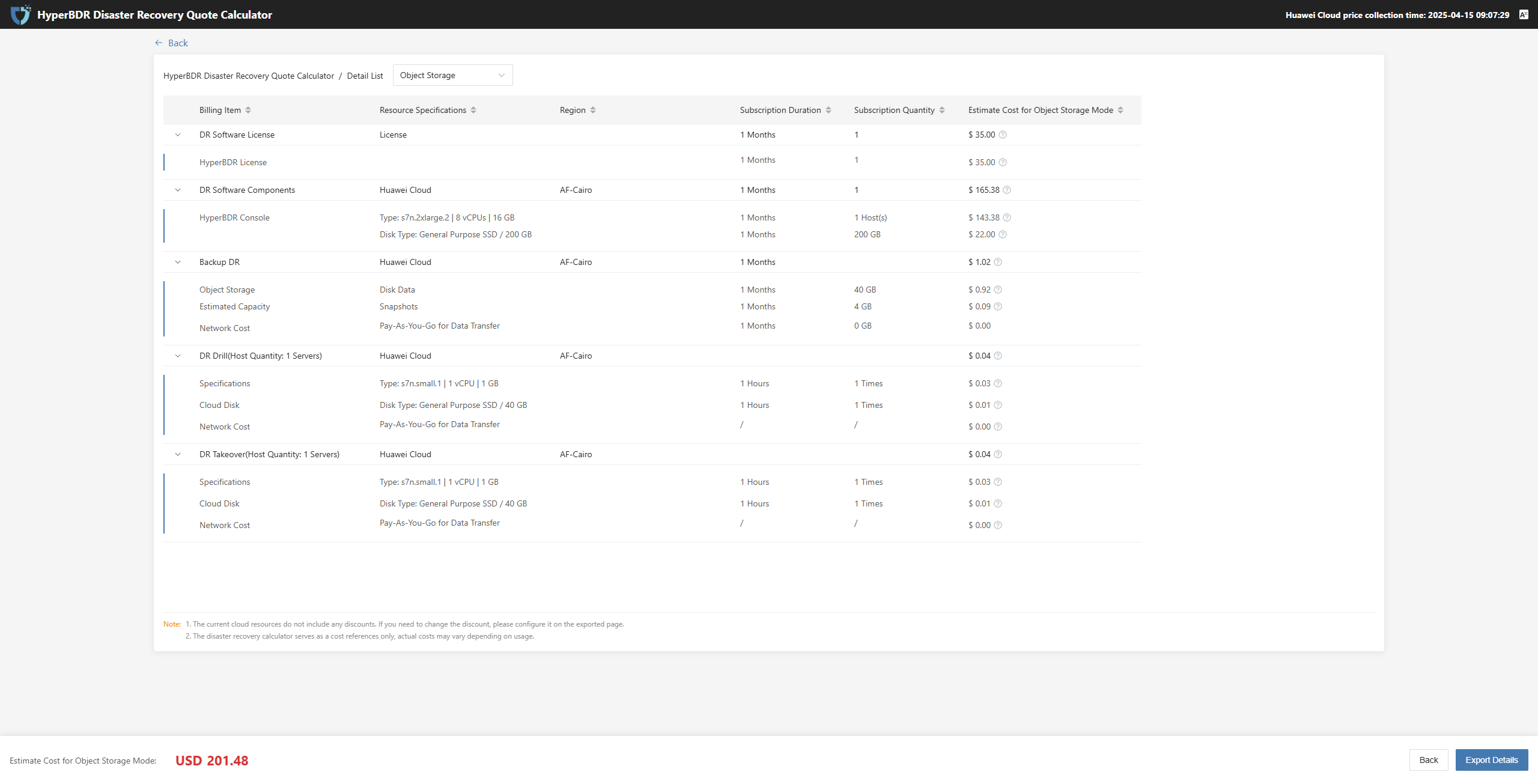Click the 200 GB disk type specification

point(455,234)
